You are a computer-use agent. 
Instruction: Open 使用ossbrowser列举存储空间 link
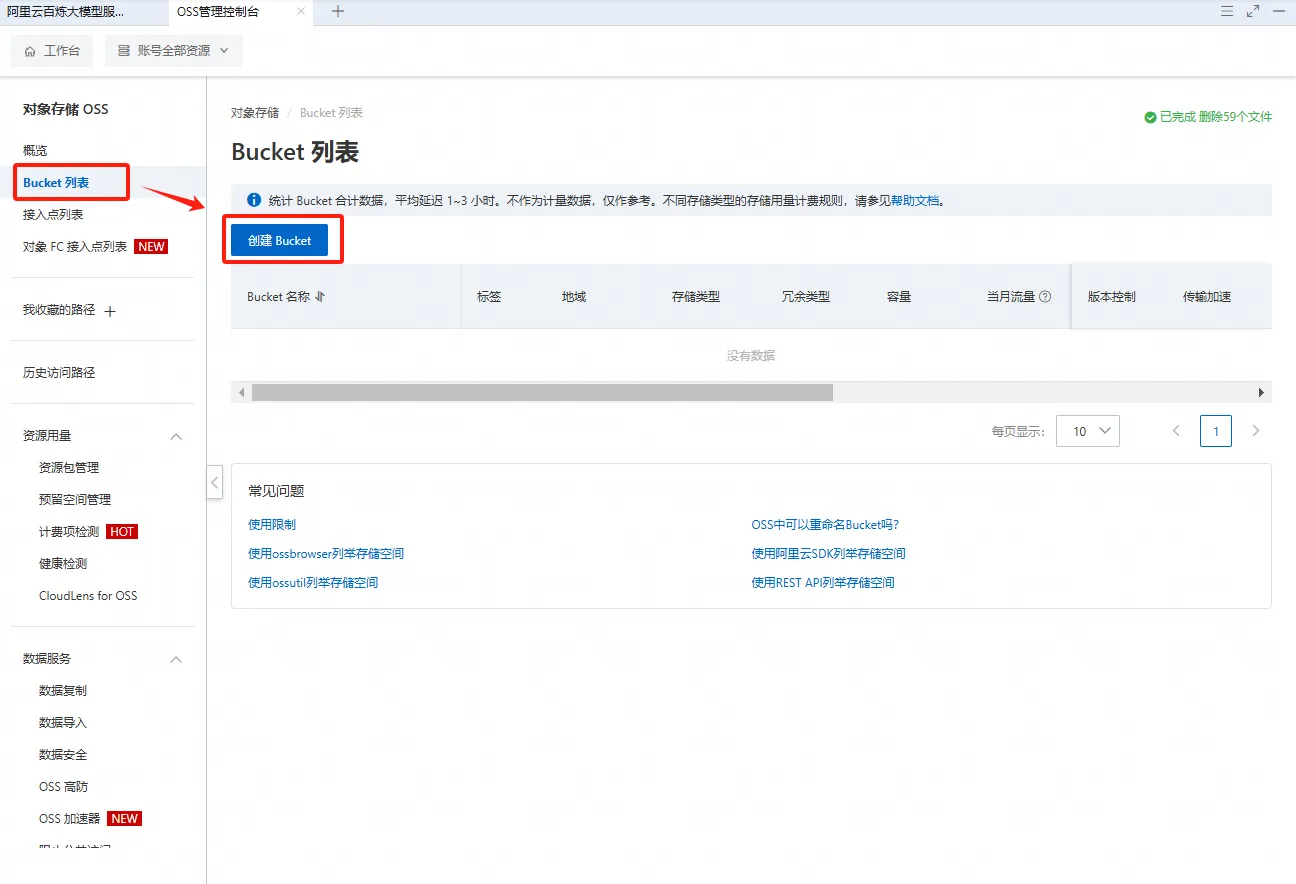326,554
